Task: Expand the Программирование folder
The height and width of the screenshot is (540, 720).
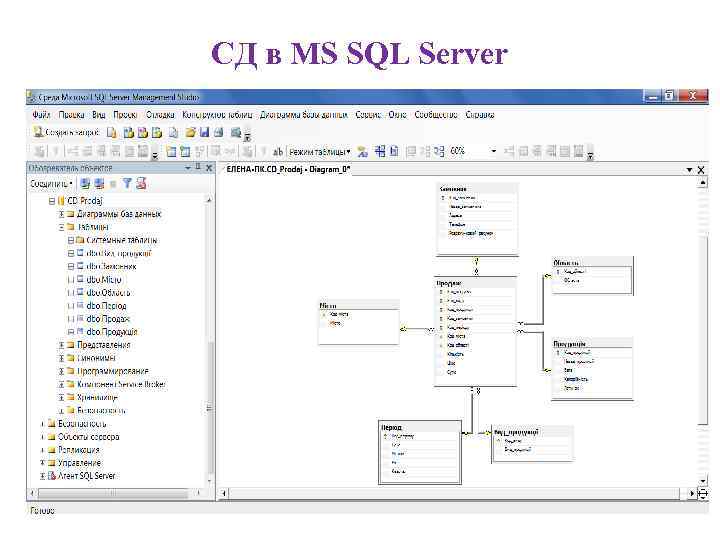Action: [61, 371]
